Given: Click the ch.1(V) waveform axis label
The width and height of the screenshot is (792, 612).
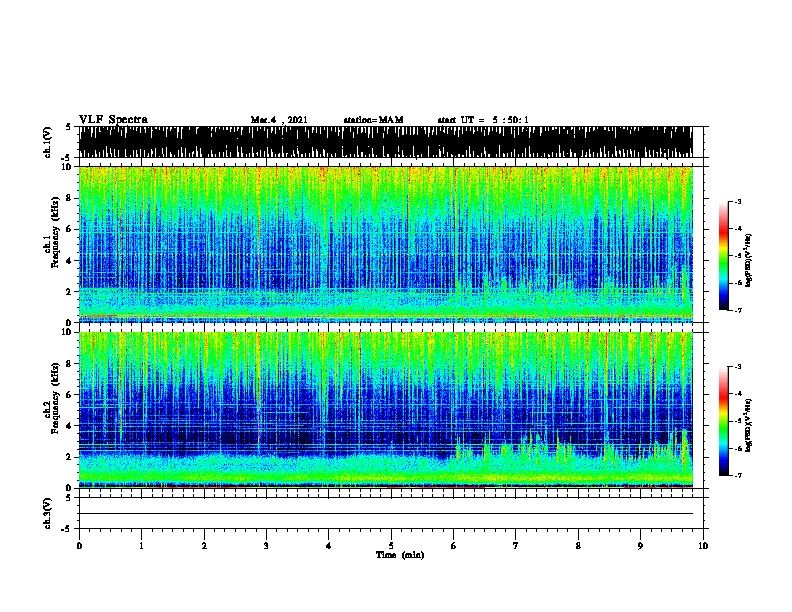Looking at the screenshot, I should 48,142.
